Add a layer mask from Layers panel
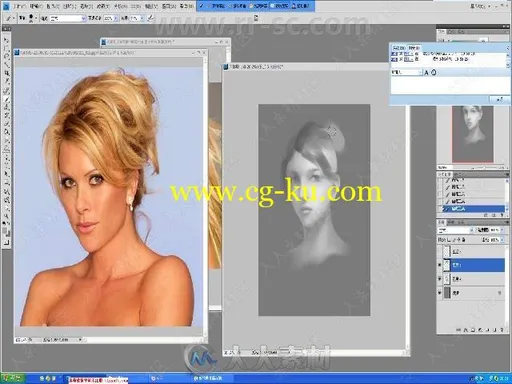Screen dimensions: 512x384 pos(473,330)
